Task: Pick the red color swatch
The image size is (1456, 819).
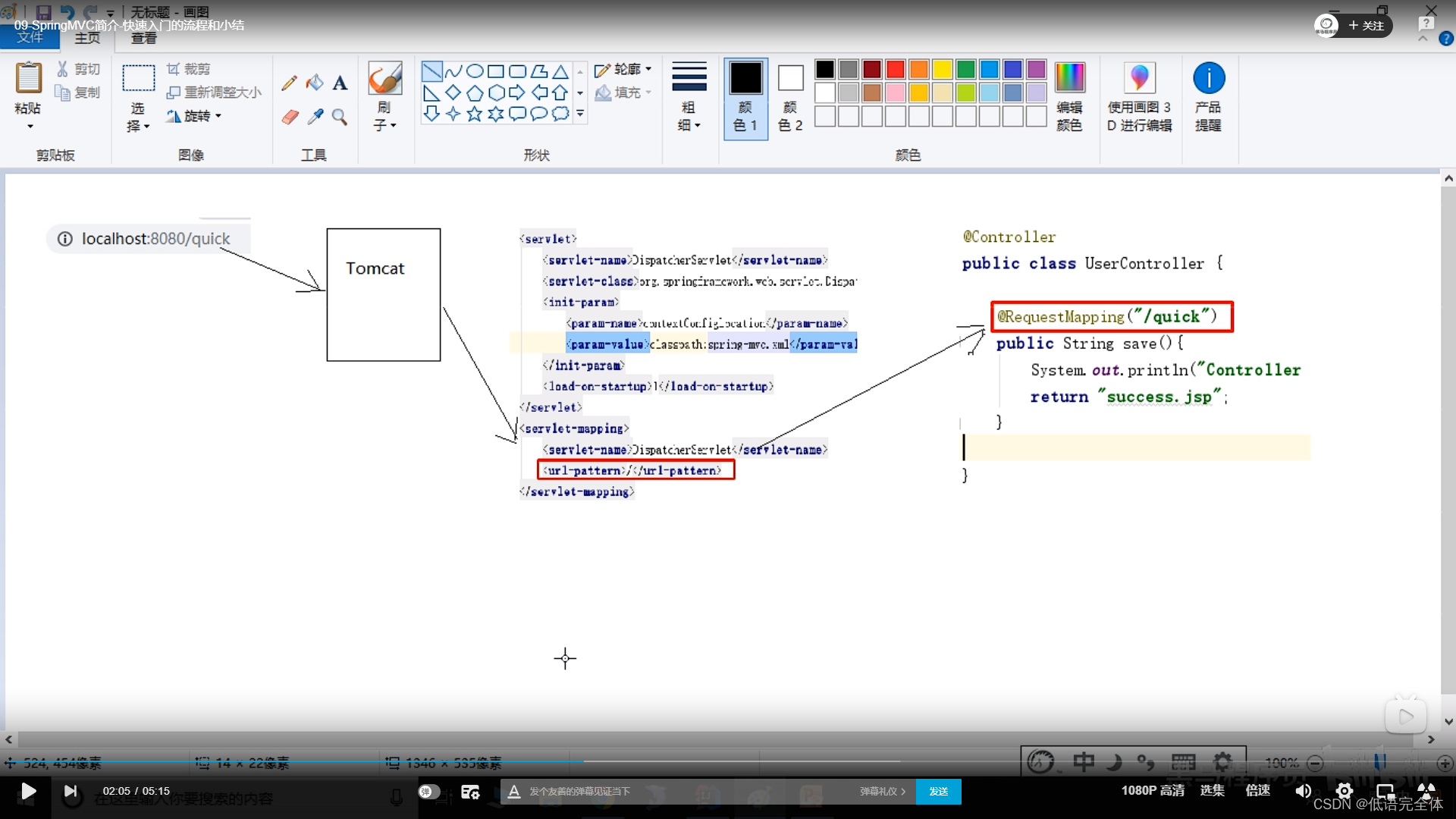Action: pos(895,69)
